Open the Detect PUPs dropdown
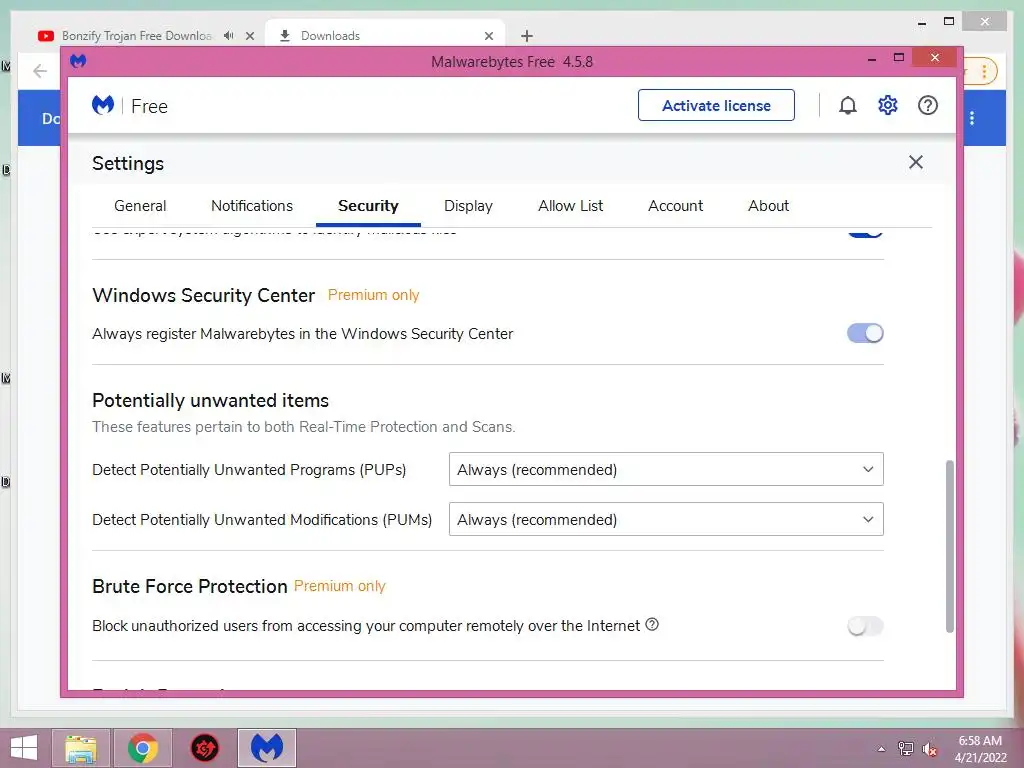Screen dimensions: 1024x768 click(x=666, y=469)
